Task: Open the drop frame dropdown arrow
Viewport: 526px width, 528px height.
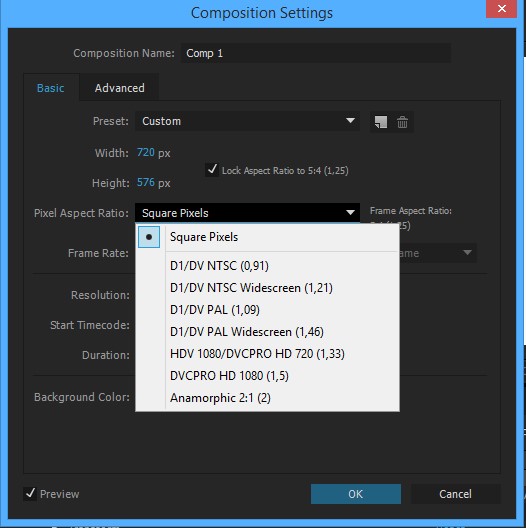Action: (467, 253)
